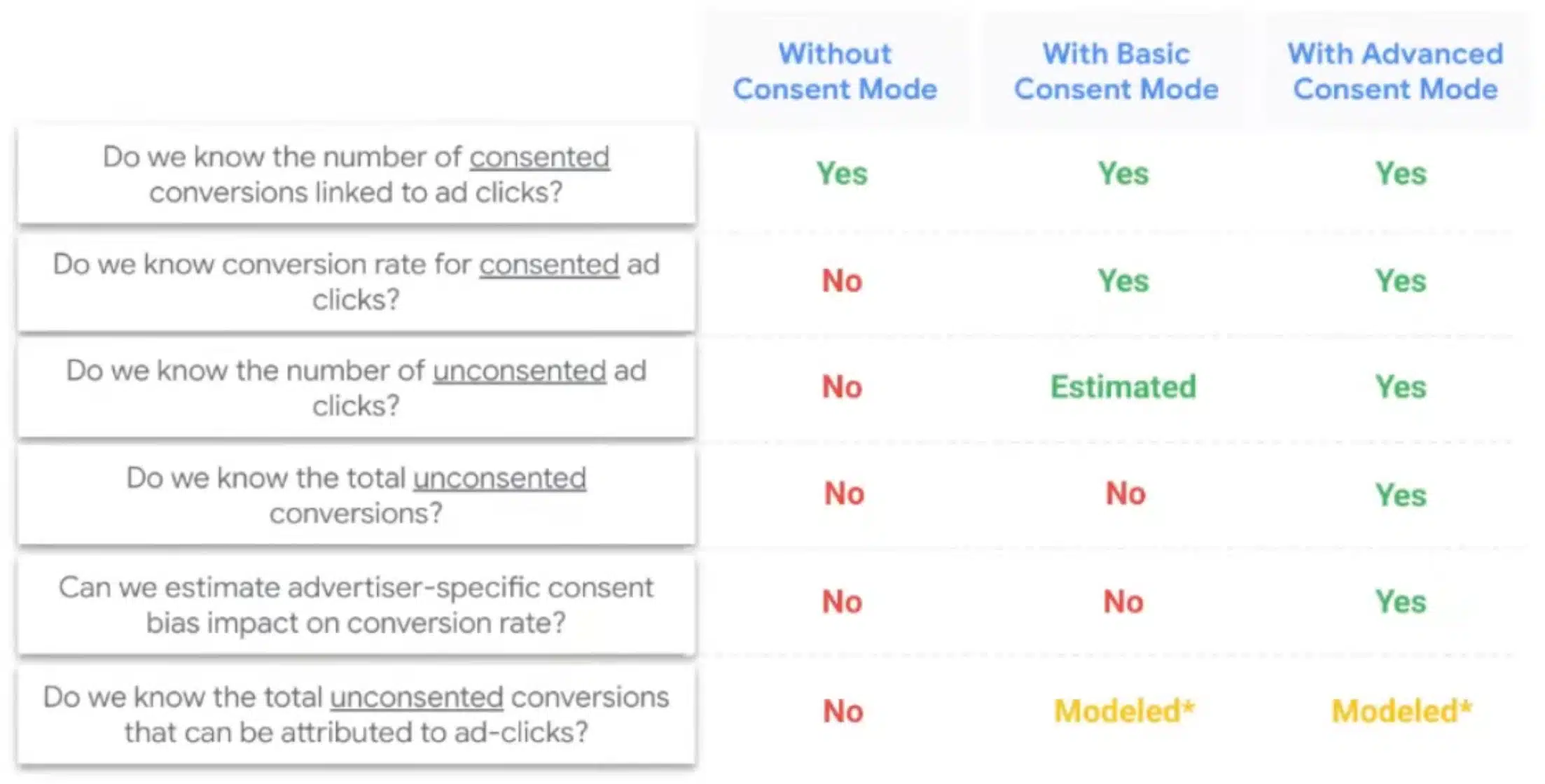Click the 'With Advanced Consent Mode' header
Image resolution: width=1545 pixels, height=784 pixels.
click(x=1396, y=71)
